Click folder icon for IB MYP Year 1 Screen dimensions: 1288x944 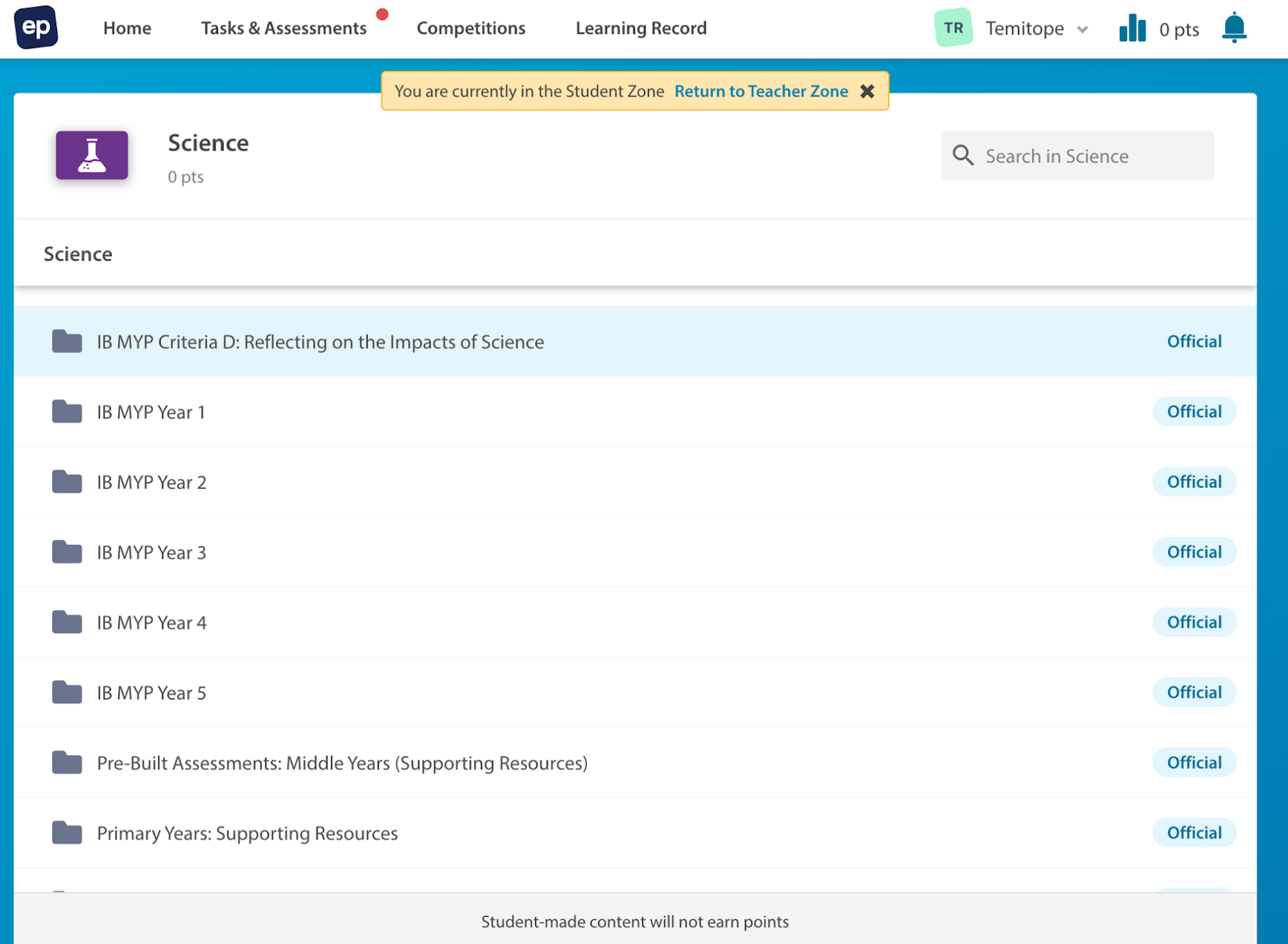[67, 411]
